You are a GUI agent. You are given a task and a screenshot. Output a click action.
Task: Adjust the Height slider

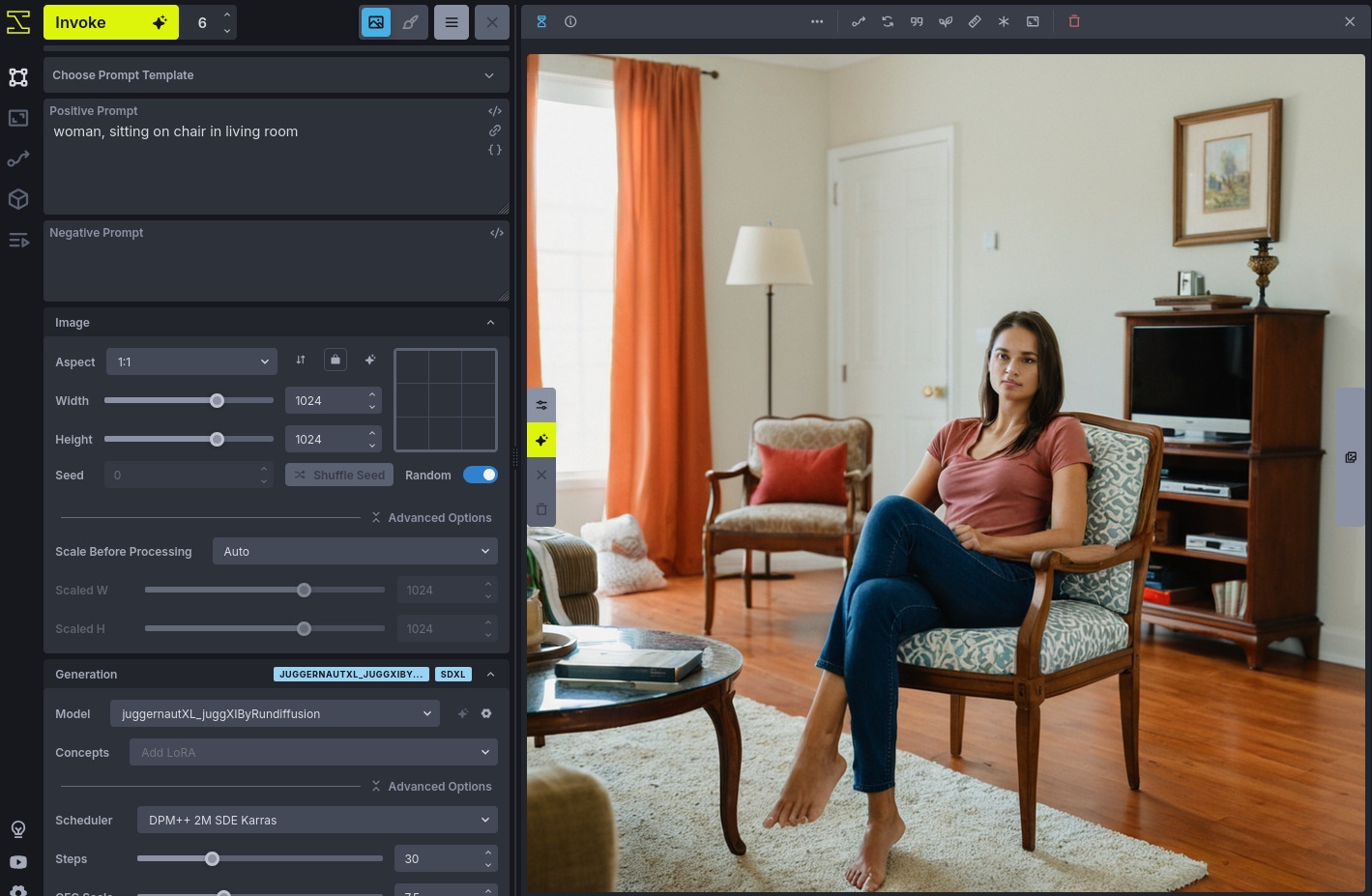pyautogui.click(x=189, y=439)
